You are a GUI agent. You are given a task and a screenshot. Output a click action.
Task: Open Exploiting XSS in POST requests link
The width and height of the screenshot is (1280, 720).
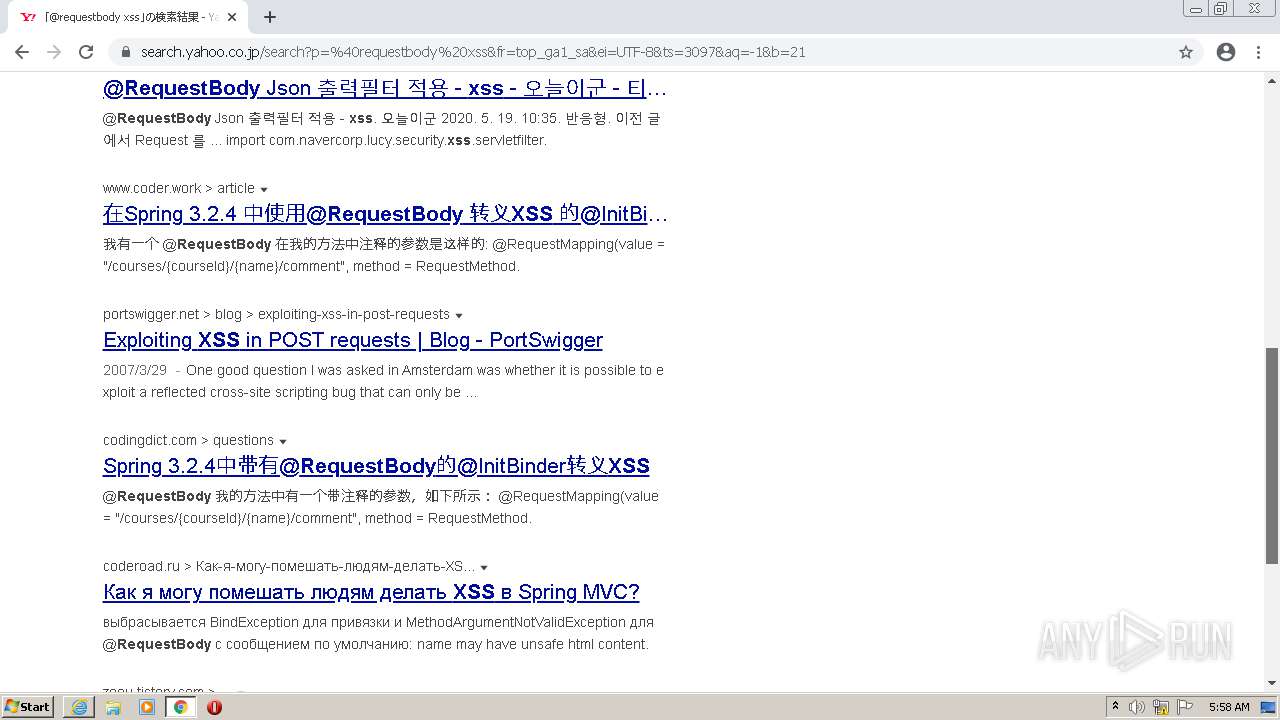pos(353,340)
